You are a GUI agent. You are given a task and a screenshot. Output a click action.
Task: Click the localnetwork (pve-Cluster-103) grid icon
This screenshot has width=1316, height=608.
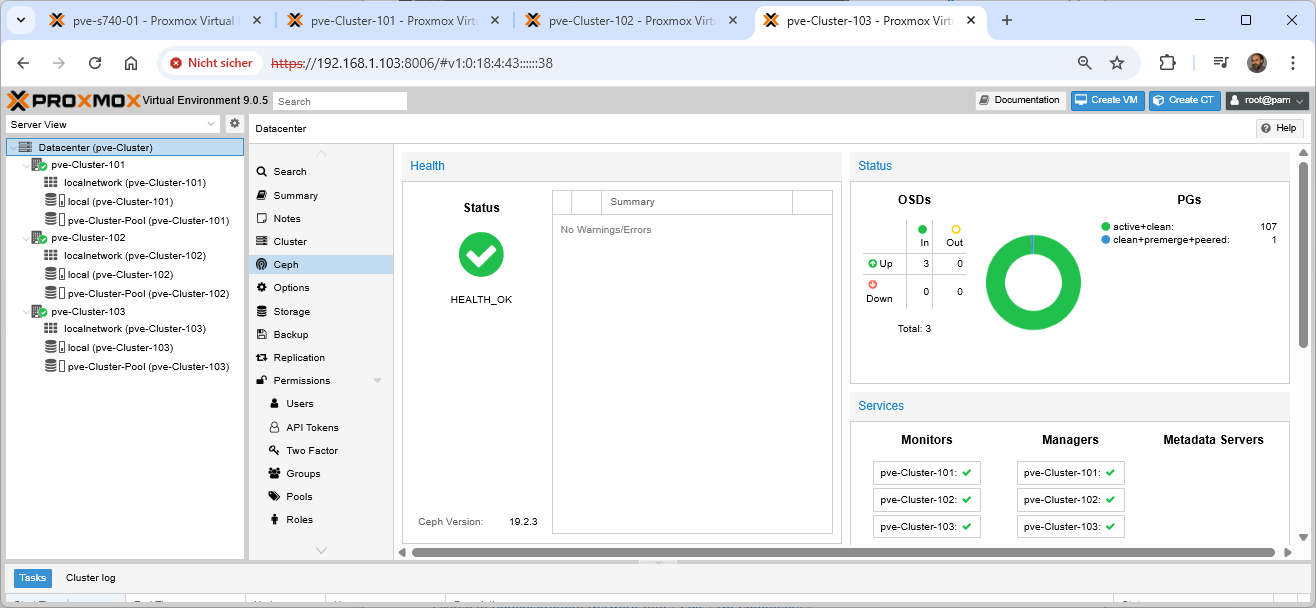coord(51,328)
